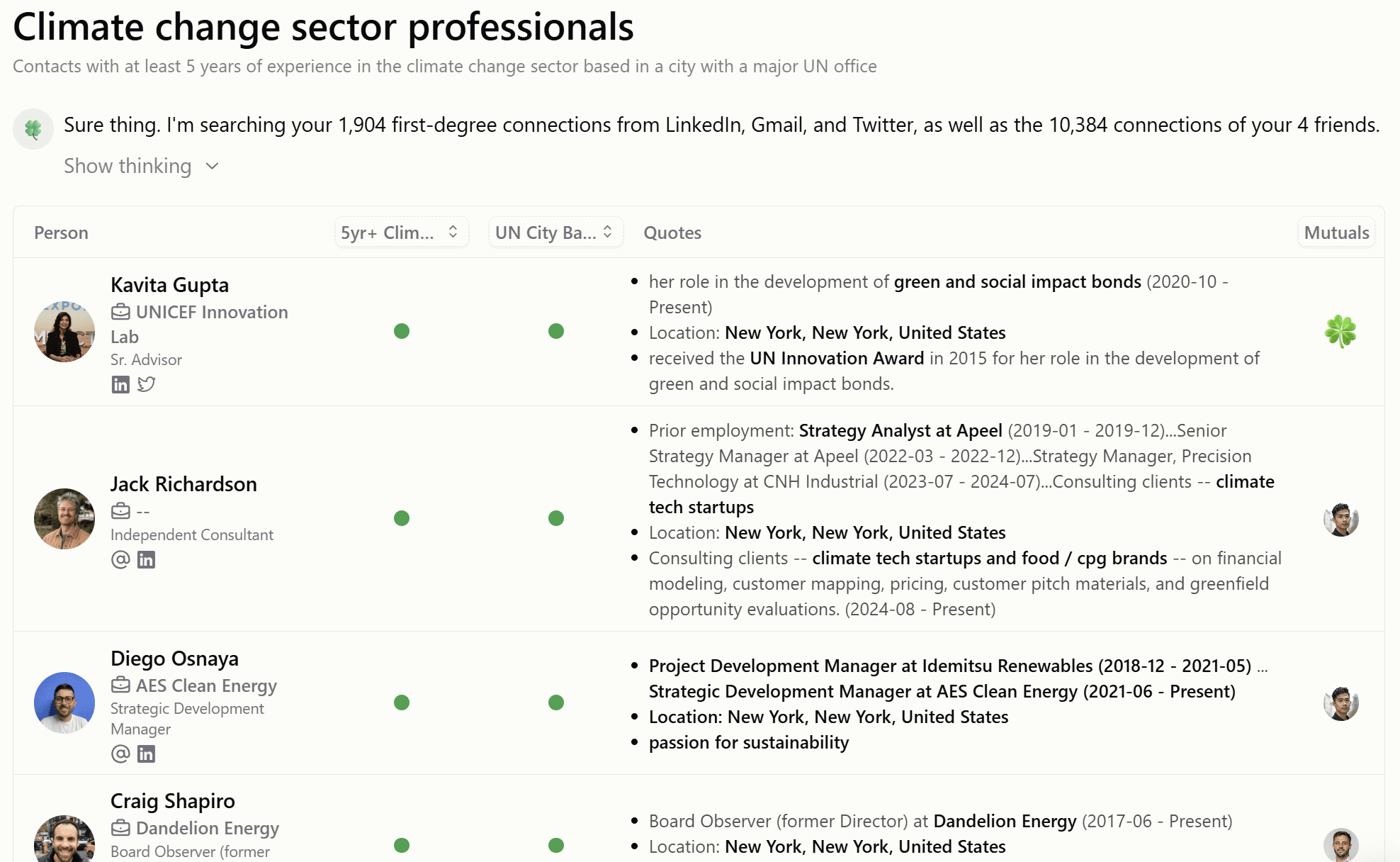Click Diego Osnaya's New York location quote
Screen dimensions: 1400x862
pos(828,717)
